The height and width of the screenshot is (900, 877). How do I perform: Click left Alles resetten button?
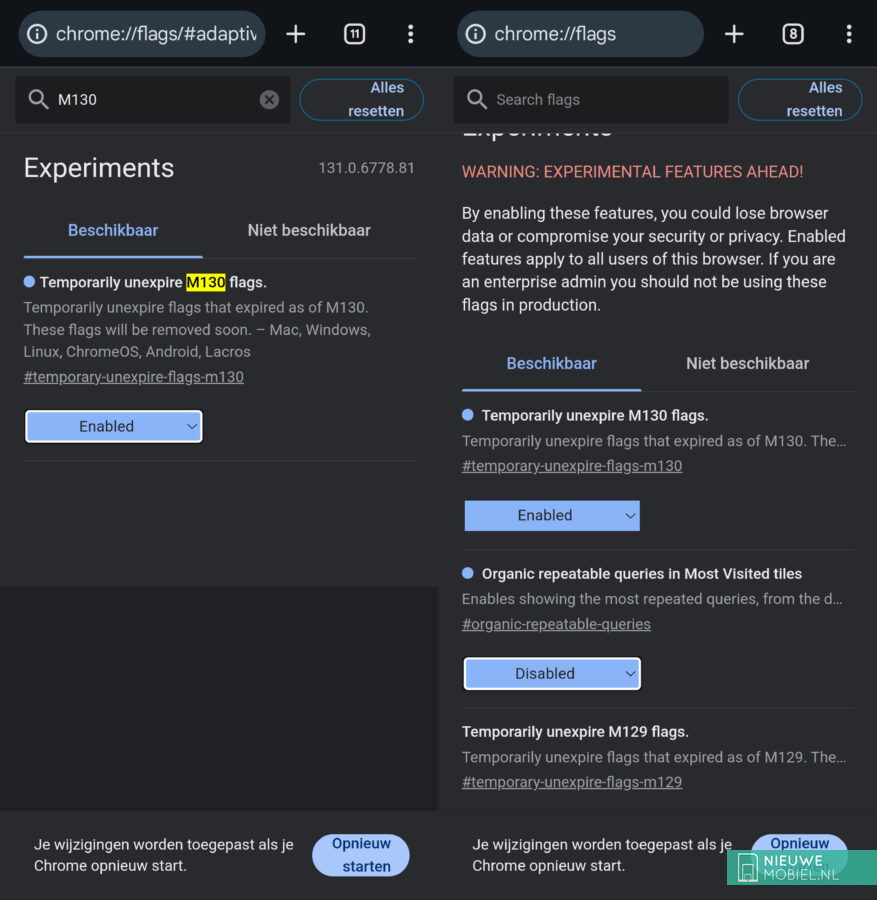click(362, 99)
